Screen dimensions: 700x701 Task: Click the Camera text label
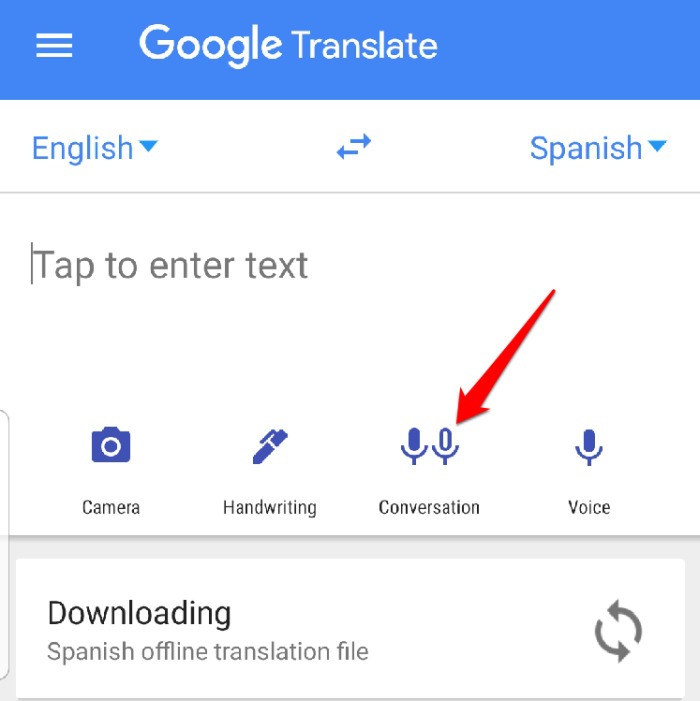(111, 507)
